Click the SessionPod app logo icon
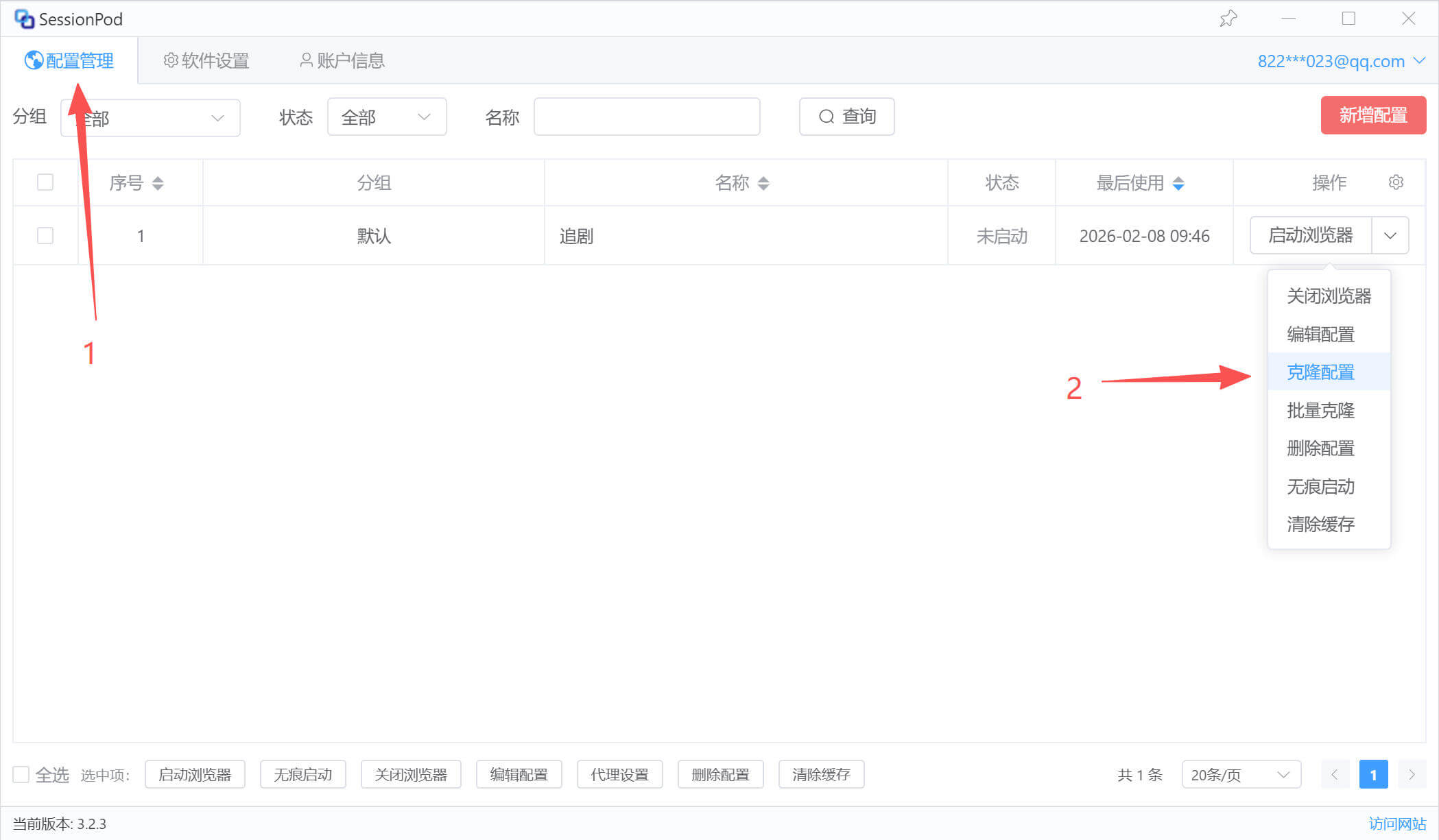The height and width of the screenshot is (840, 1439). [x=24, y=19]
